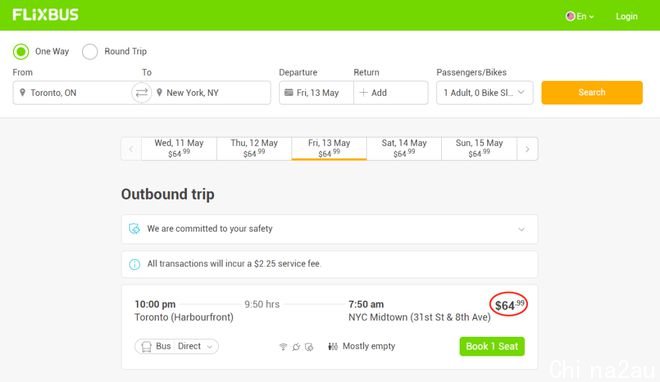Click the calendar icon in Departure
The height and width of the screenshot is (382, 660).
point(289,93)
